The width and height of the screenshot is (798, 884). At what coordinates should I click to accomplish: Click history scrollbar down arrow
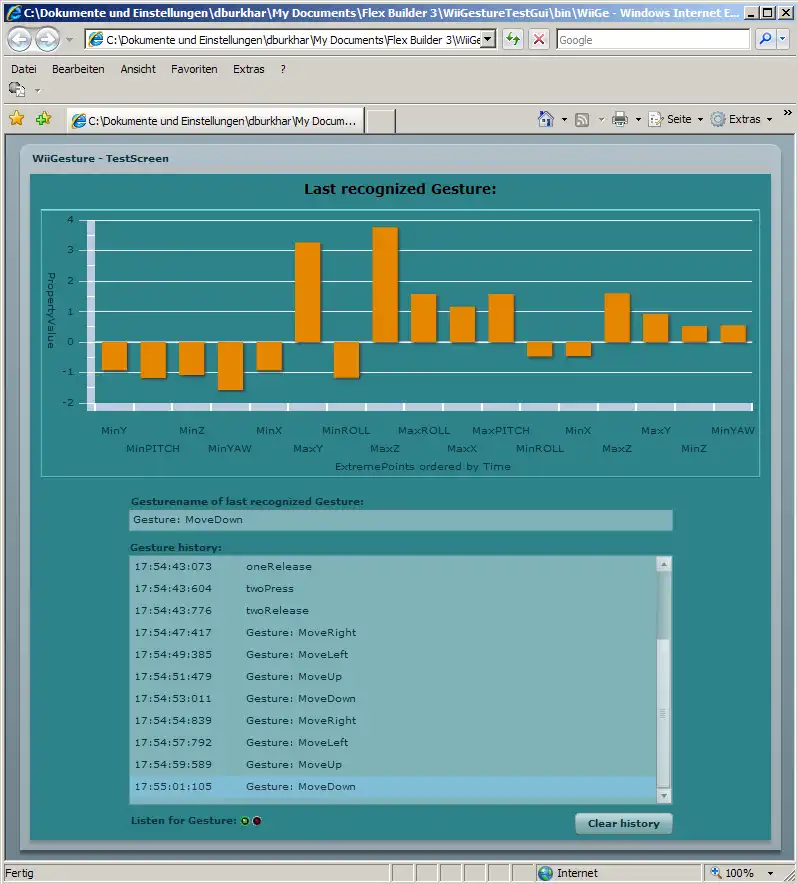point(664,796)
